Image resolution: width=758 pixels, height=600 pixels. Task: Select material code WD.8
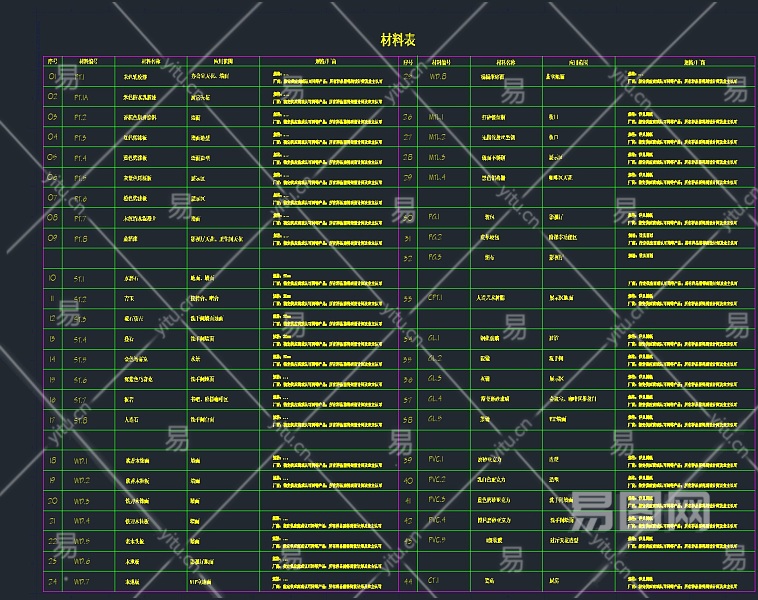(x=437, y=76)
